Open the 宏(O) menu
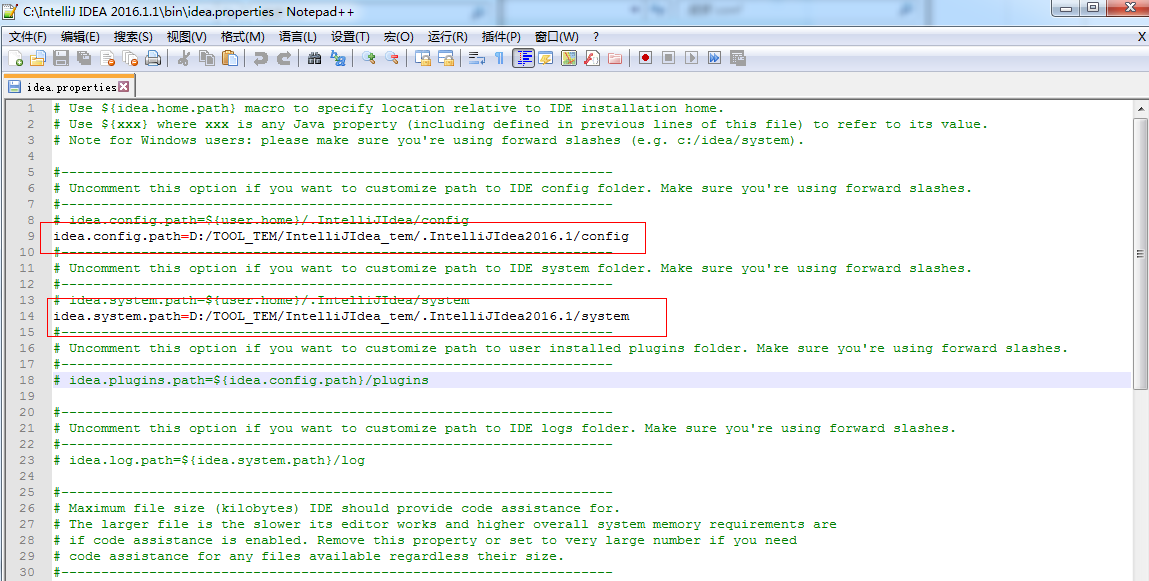1149x581 pixels. [x=399, y=37]
